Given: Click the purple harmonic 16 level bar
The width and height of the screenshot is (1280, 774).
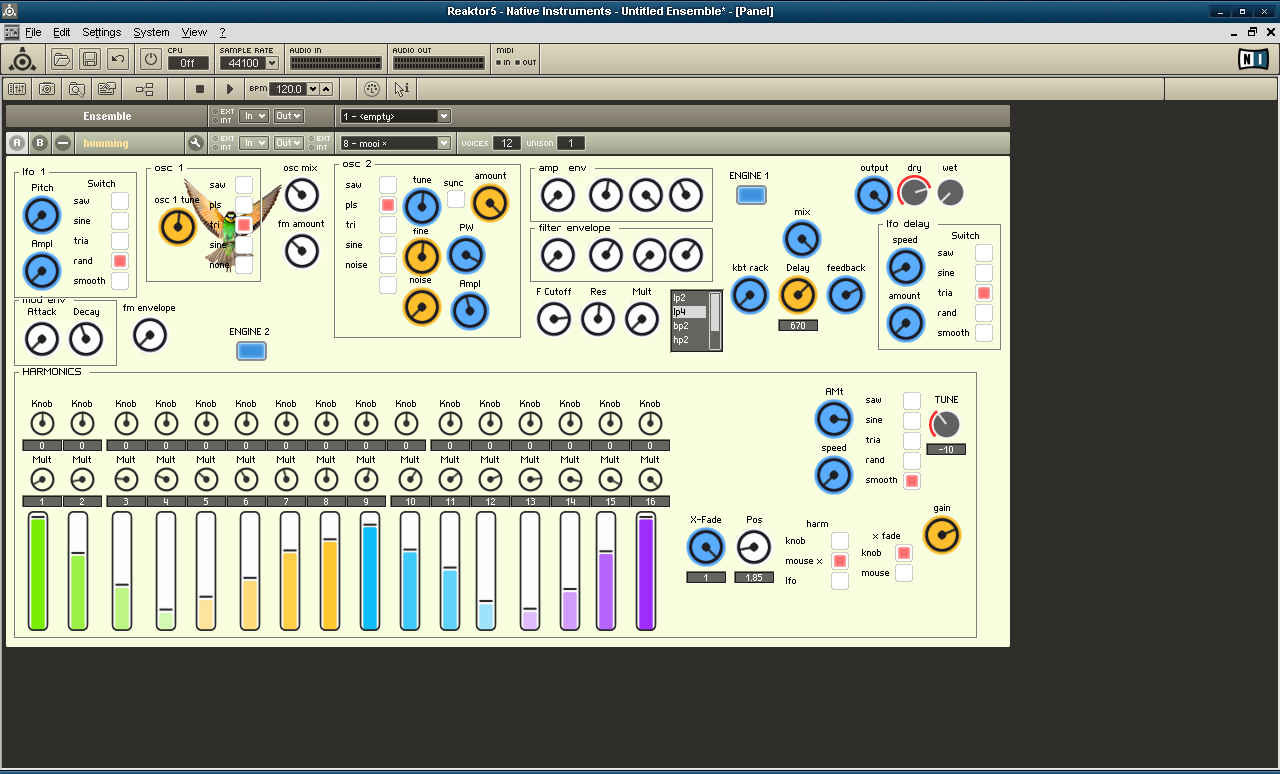Looking at the screenshot, I should (x=646, y=571).
